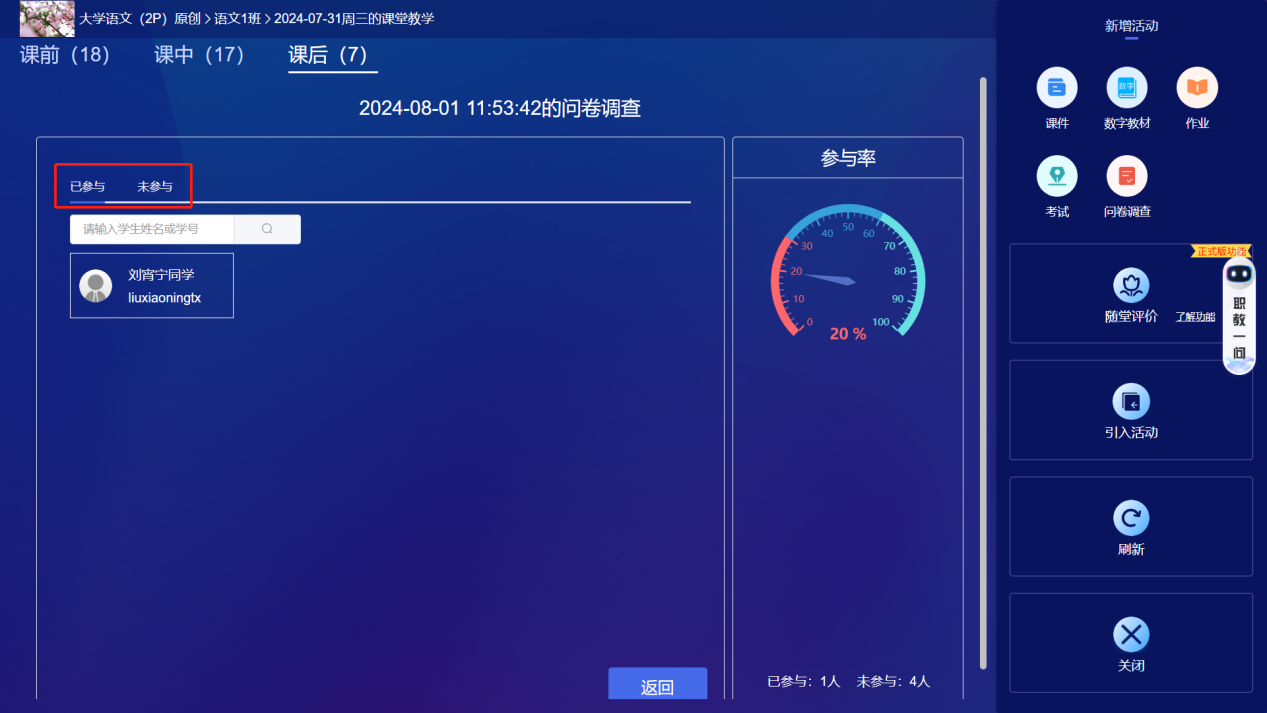Select the 已参与 filter
This screenshot has height=713, width=1267.
(90, 186)
